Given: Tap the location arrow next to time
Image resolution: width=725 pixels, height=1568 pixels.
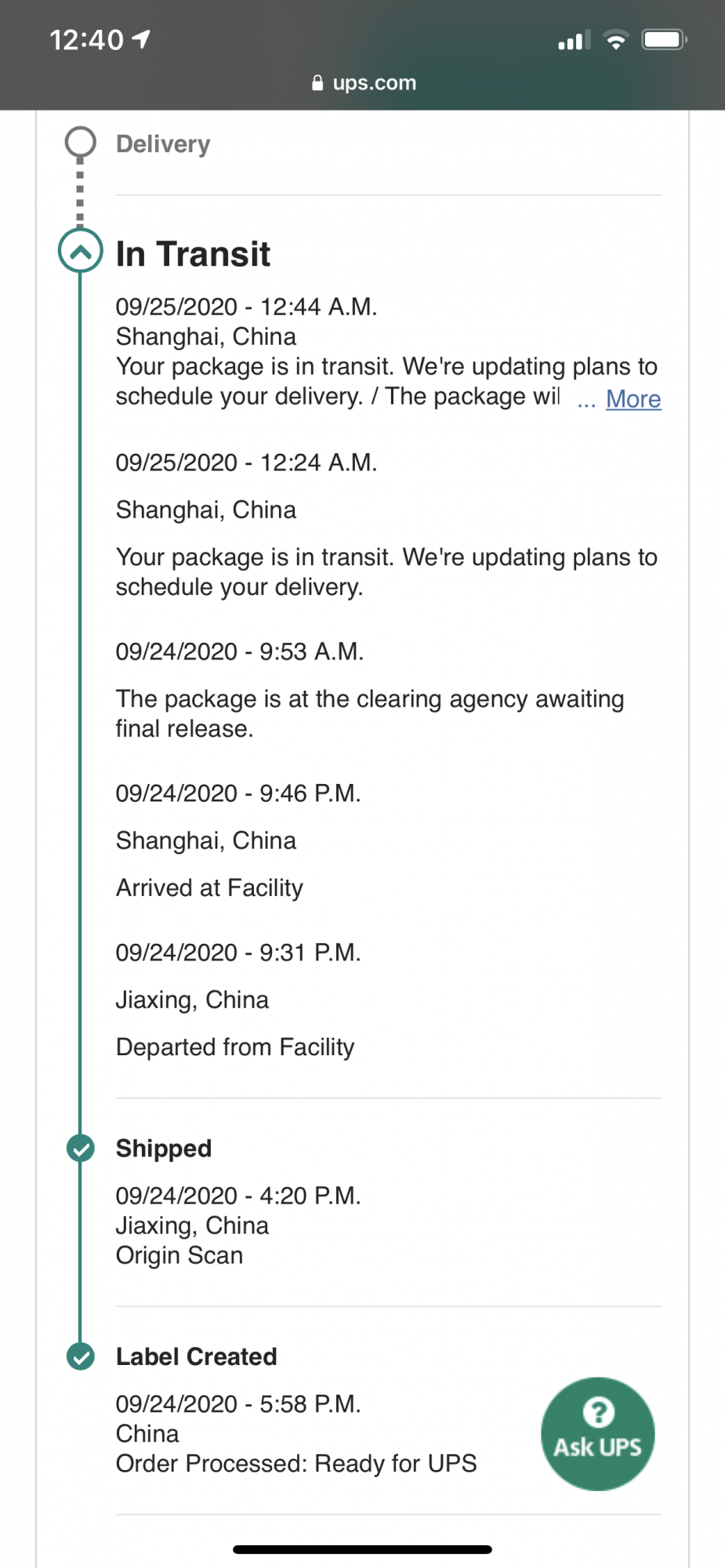Looking at the screenshot, I should pos(141,39).
